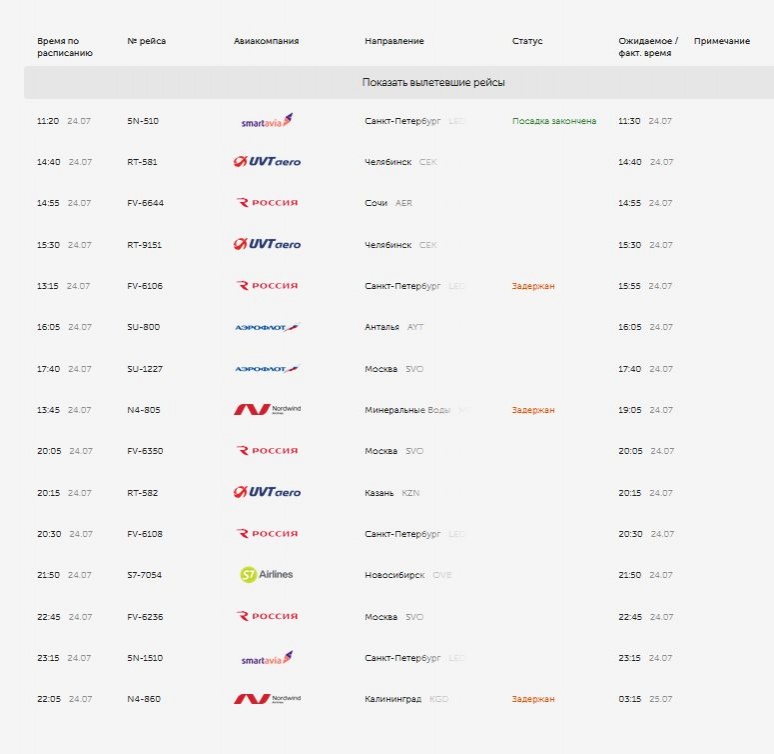774x754 pixels.
Task: Select the Минеральные Воды destination
Action: click(407, 410)
